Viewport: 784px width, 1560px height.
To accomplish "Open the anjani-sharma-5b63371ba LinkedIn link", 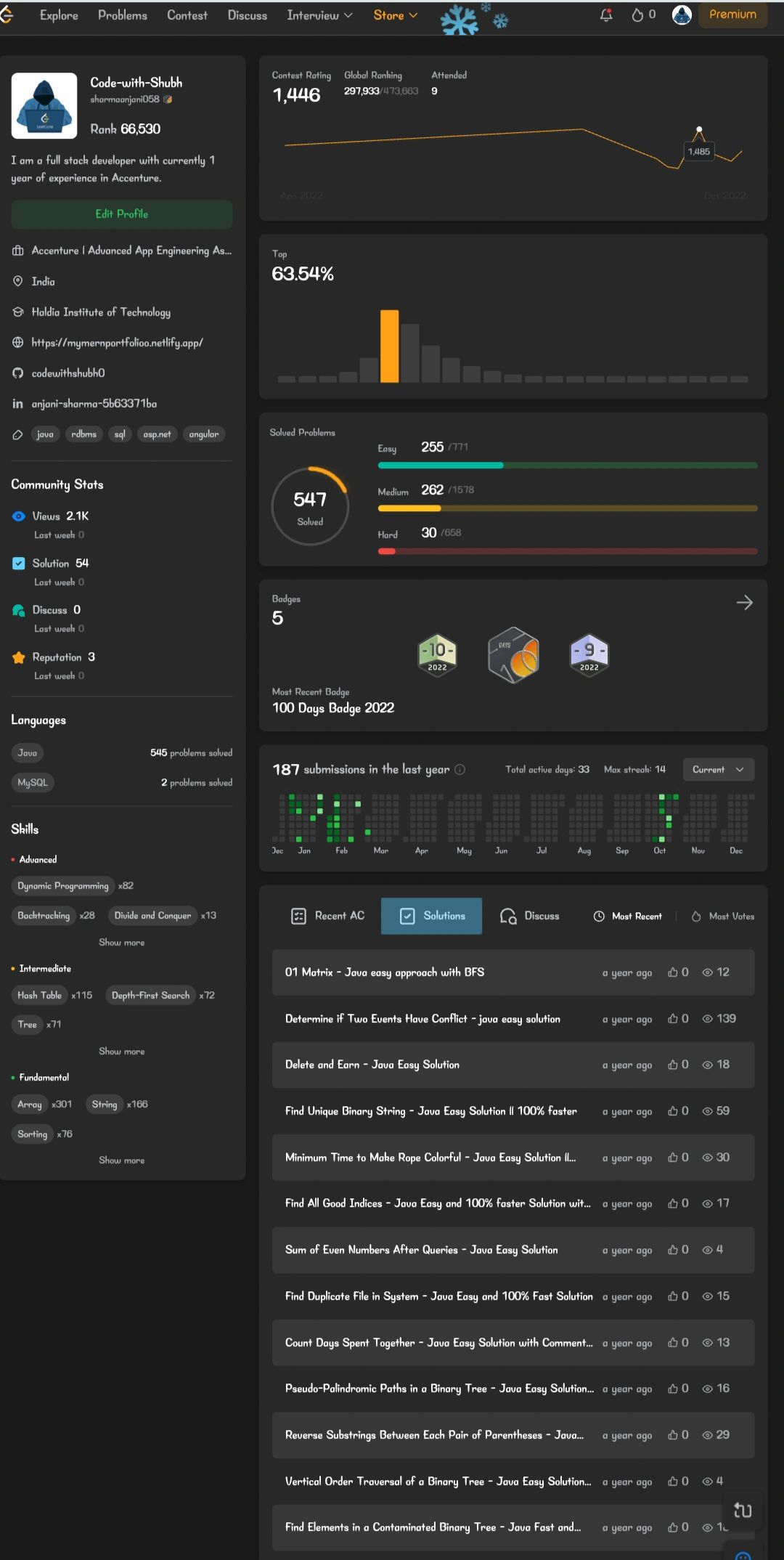I will coord(94,404).
